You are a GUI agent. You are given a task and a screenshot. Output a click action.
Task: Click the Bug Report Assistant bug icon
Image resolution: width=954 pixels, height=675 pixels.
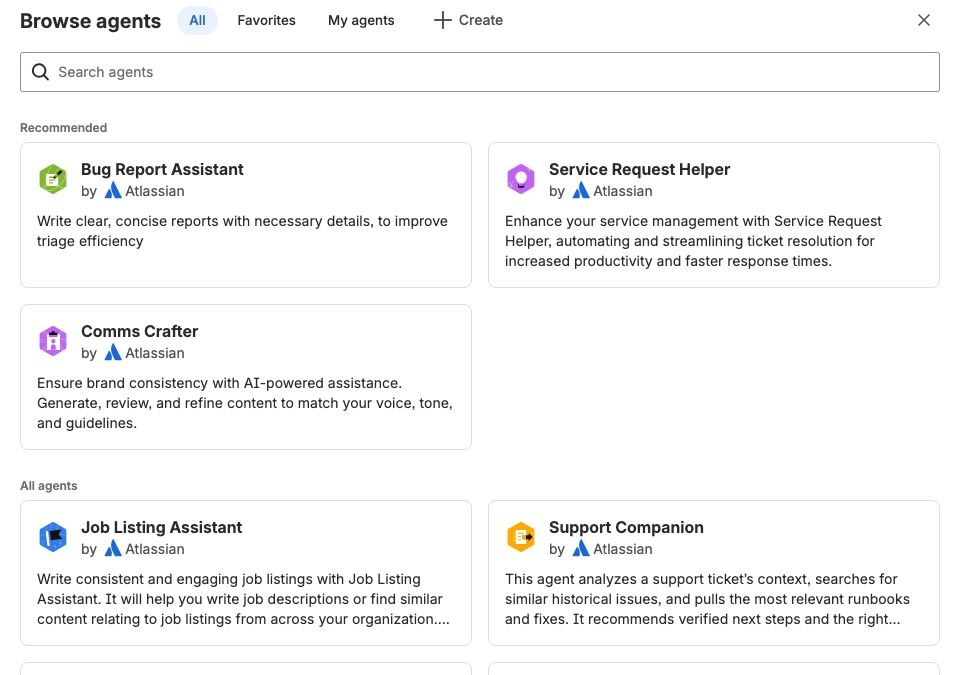click(53, 178)
